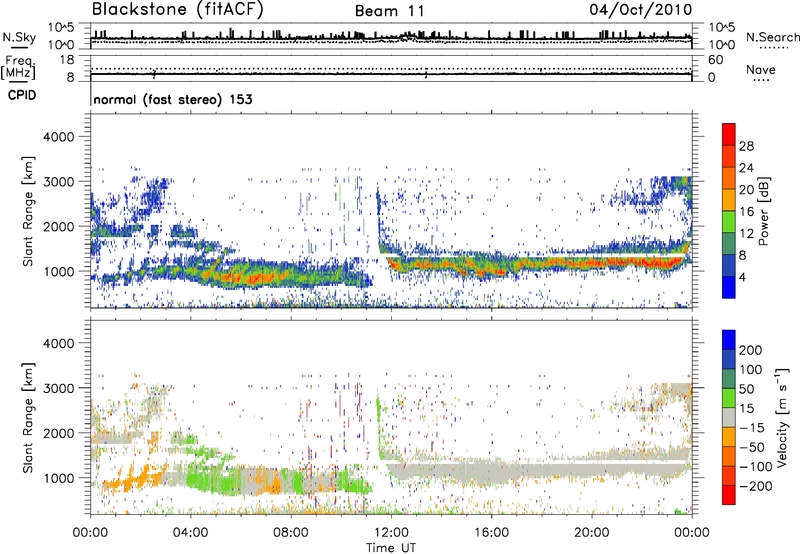Click the 'Power [dB]' colorbar label
This screenshot has height=554, width=800.
[x=763, y=211]
